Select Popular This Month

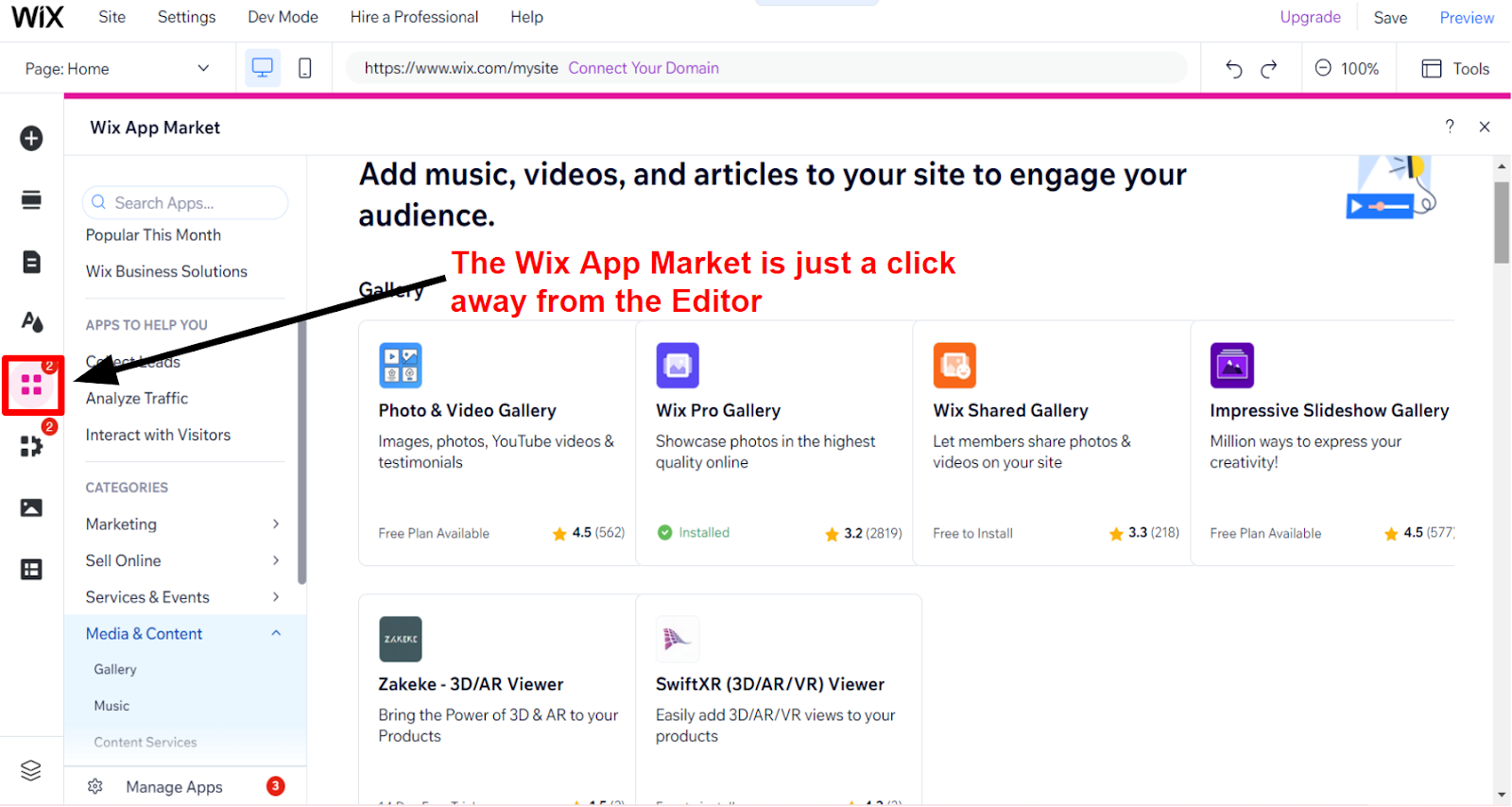click(153, 235)
